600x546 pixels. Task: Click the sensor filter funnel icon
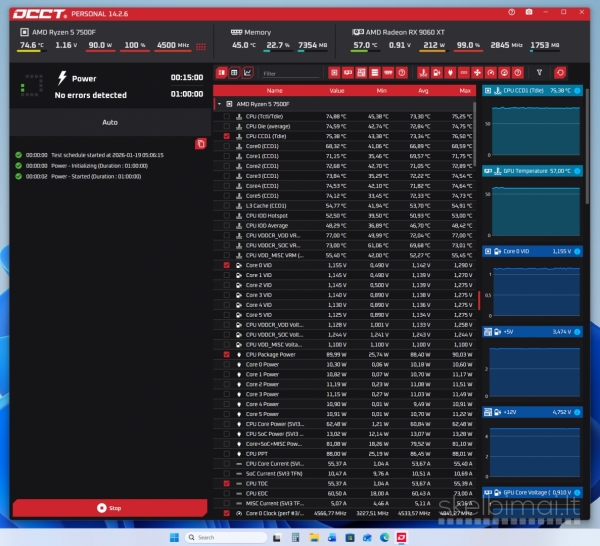coord(540,73)
